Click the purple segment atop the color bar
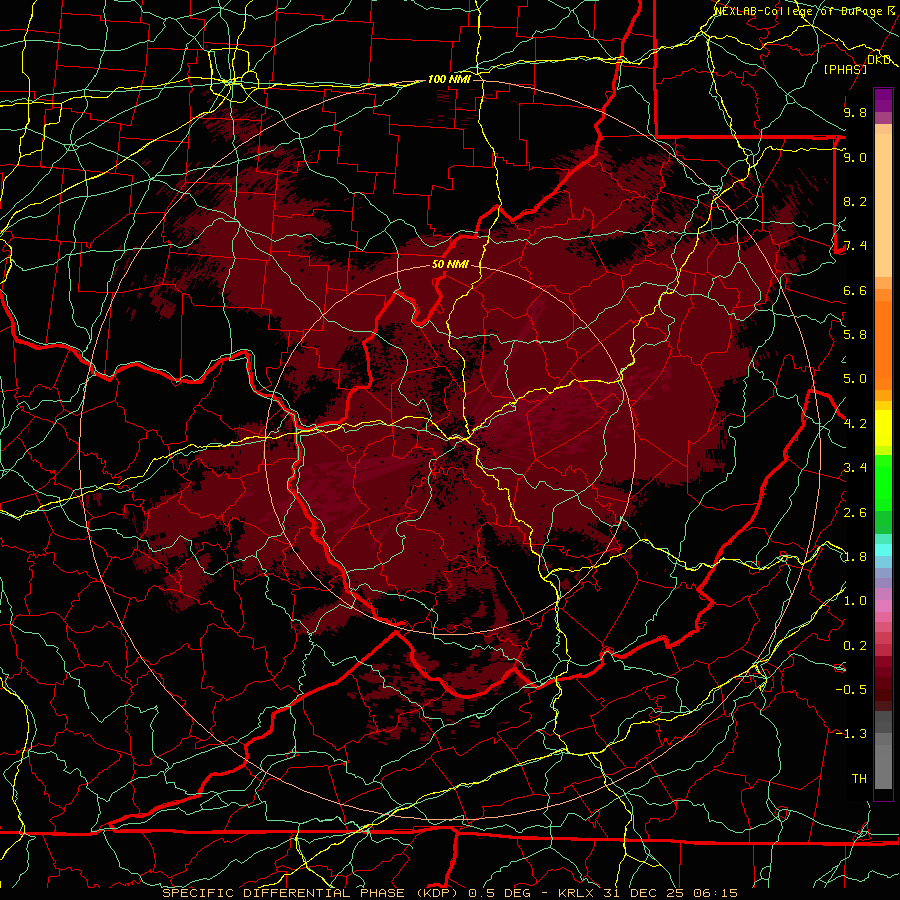 [x=883, y=101]
